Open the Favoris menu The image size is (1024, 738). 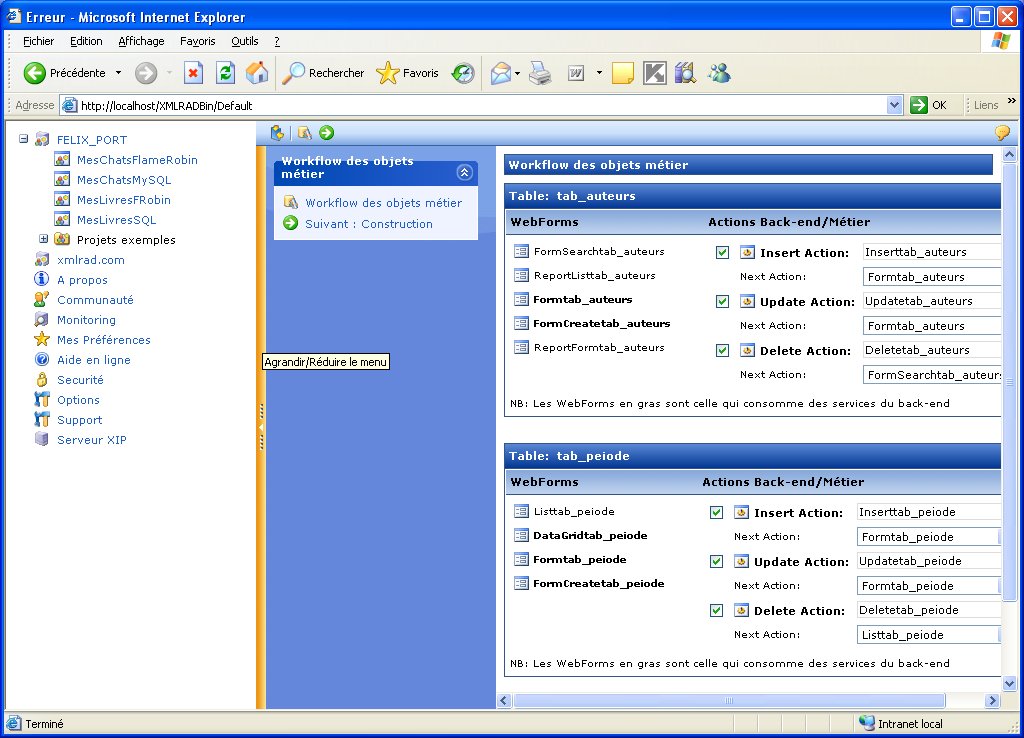[197, 41]
